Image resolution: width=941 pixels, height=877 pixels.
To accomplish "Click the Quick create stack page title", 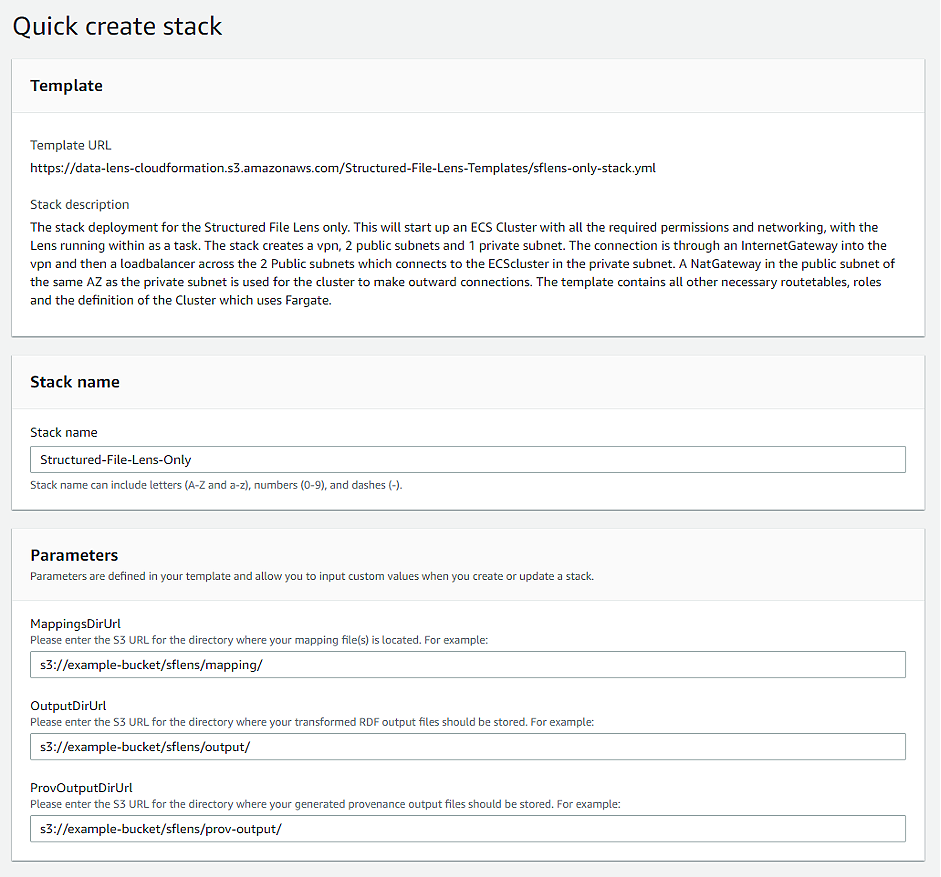I will [117, 26].
